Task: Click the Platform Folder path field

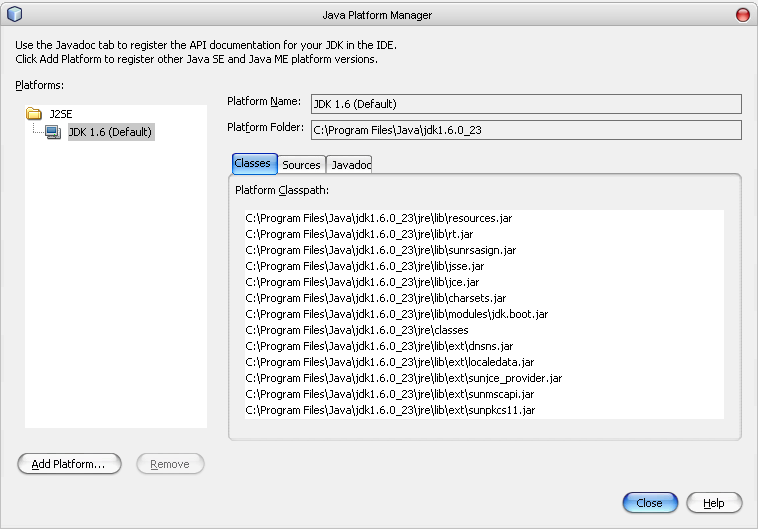Action: click(525, 130)
